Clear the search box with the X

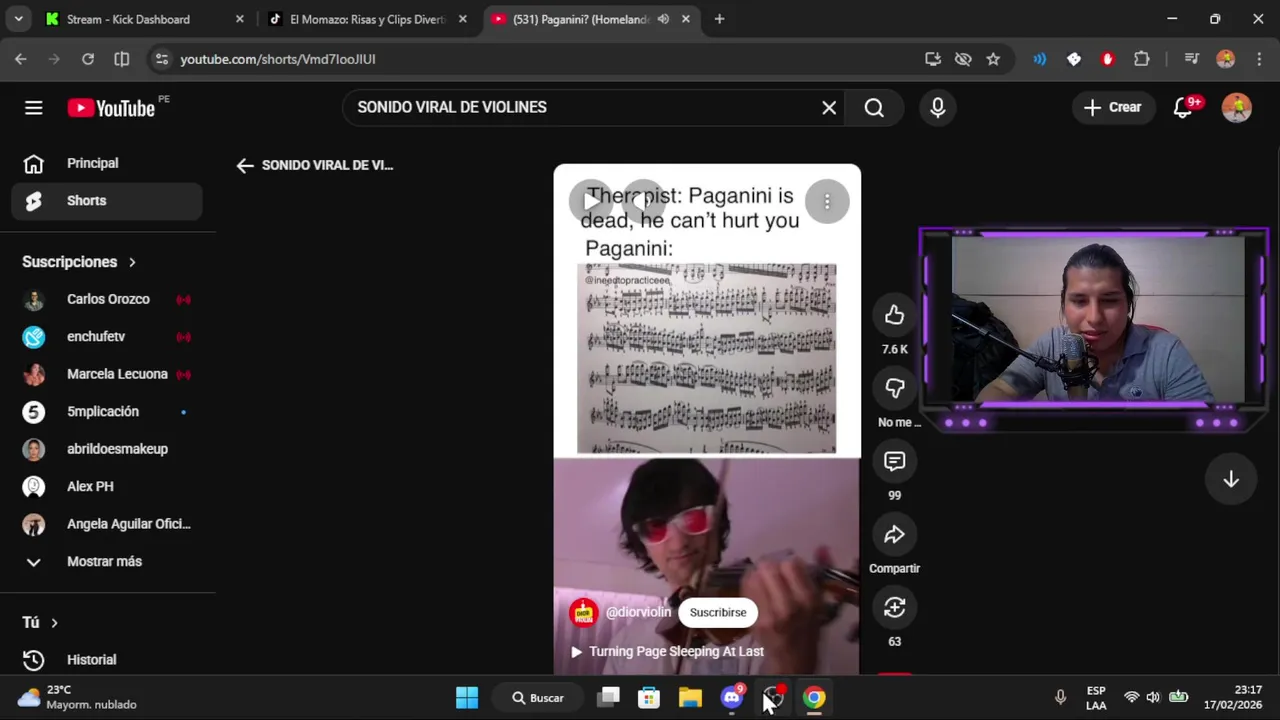point(829,107)
